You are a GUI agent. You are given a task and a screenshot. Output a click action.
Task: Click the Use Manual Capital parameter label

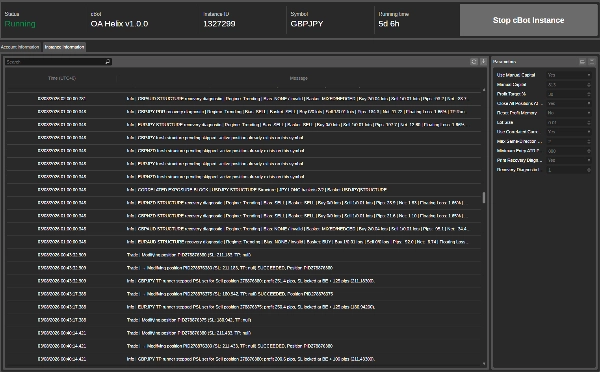pos(516,75)
